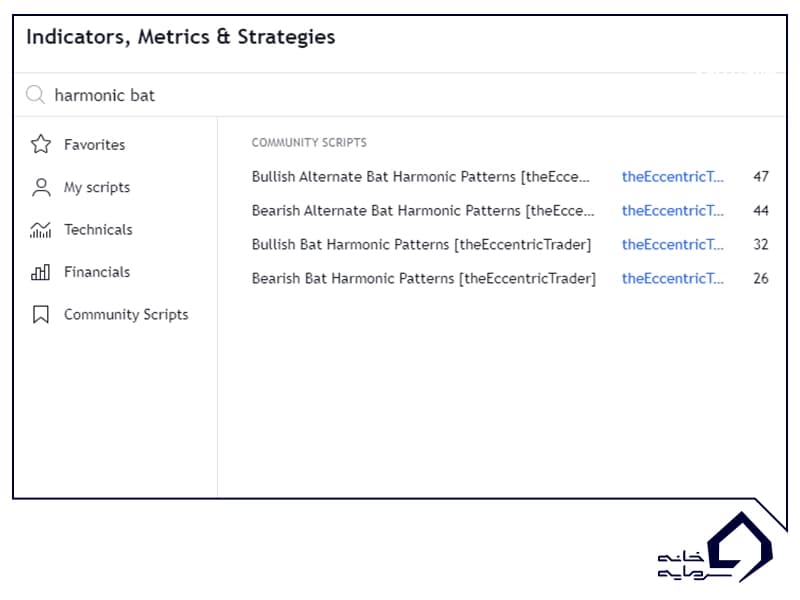Add Bullish Alternate Bat Harmonic Patterns script
This screenshot has height=600, width=800.
click(420, 177)
